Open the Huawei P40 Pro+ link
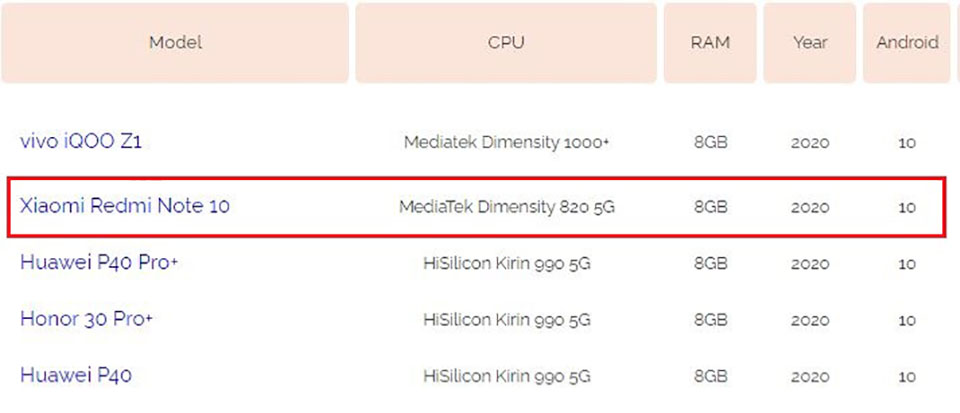Viewport: 960px width, 413px height. point(99,263)
